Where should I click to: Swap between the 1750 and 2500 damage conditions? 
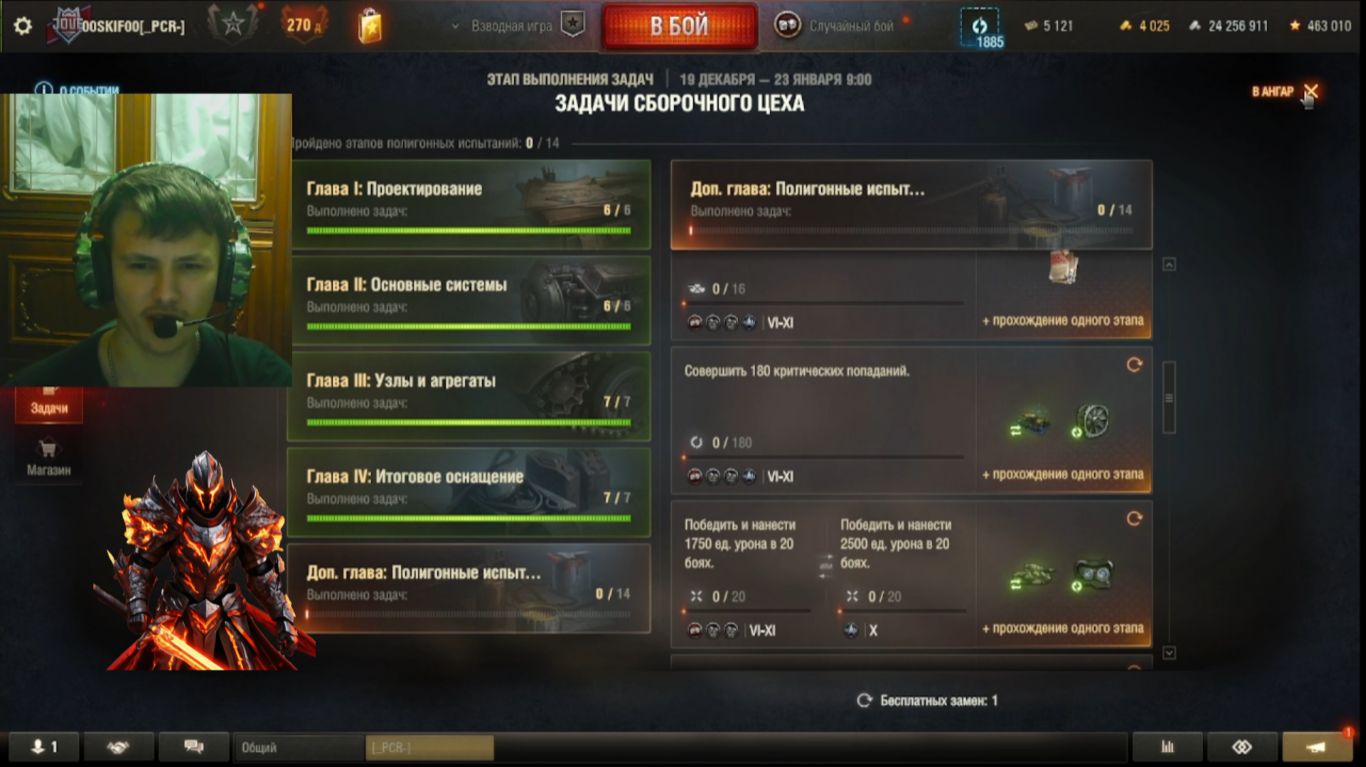[x=825, y=565]
